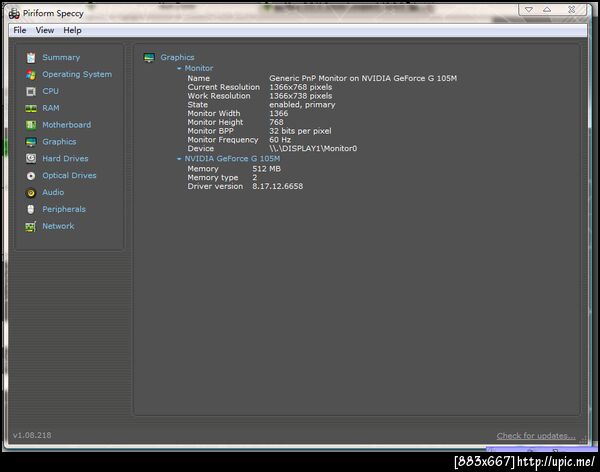
Task: Open the View menu
Action: point(45,30)
